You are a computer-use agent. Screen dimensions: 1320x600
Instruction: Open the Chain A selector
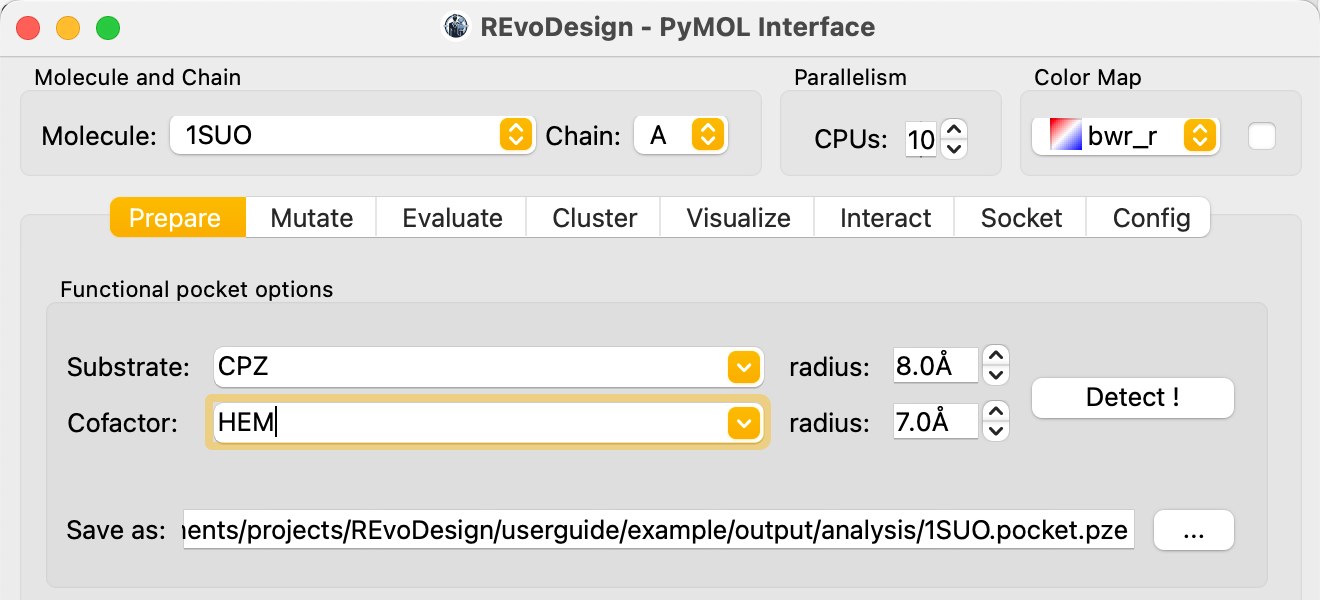point(681,135)
